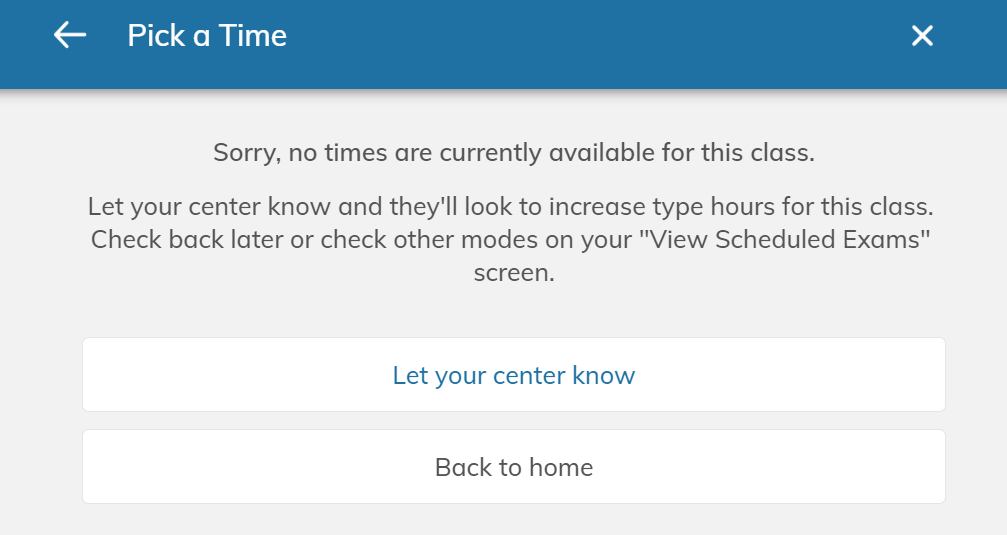Click the back arrow icon
This screenshot has height=535, width=1007.
click(70, 36)
